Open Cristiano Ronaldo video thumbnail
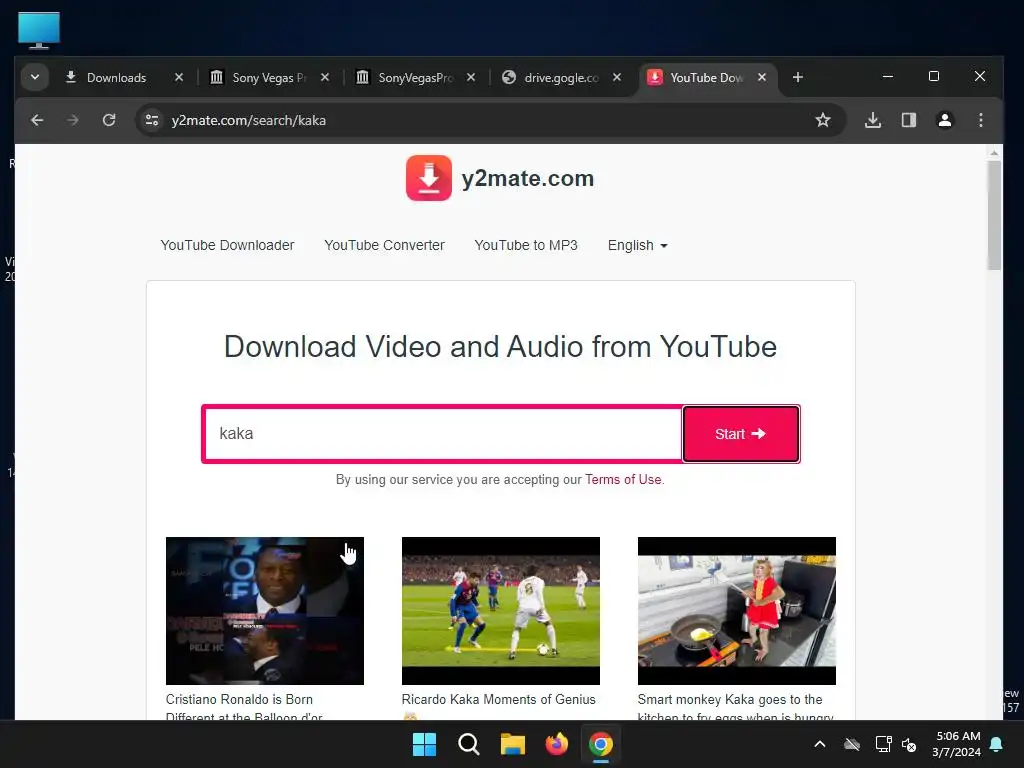The width and height of the screenshot is (1024, 768). [264, 611]
